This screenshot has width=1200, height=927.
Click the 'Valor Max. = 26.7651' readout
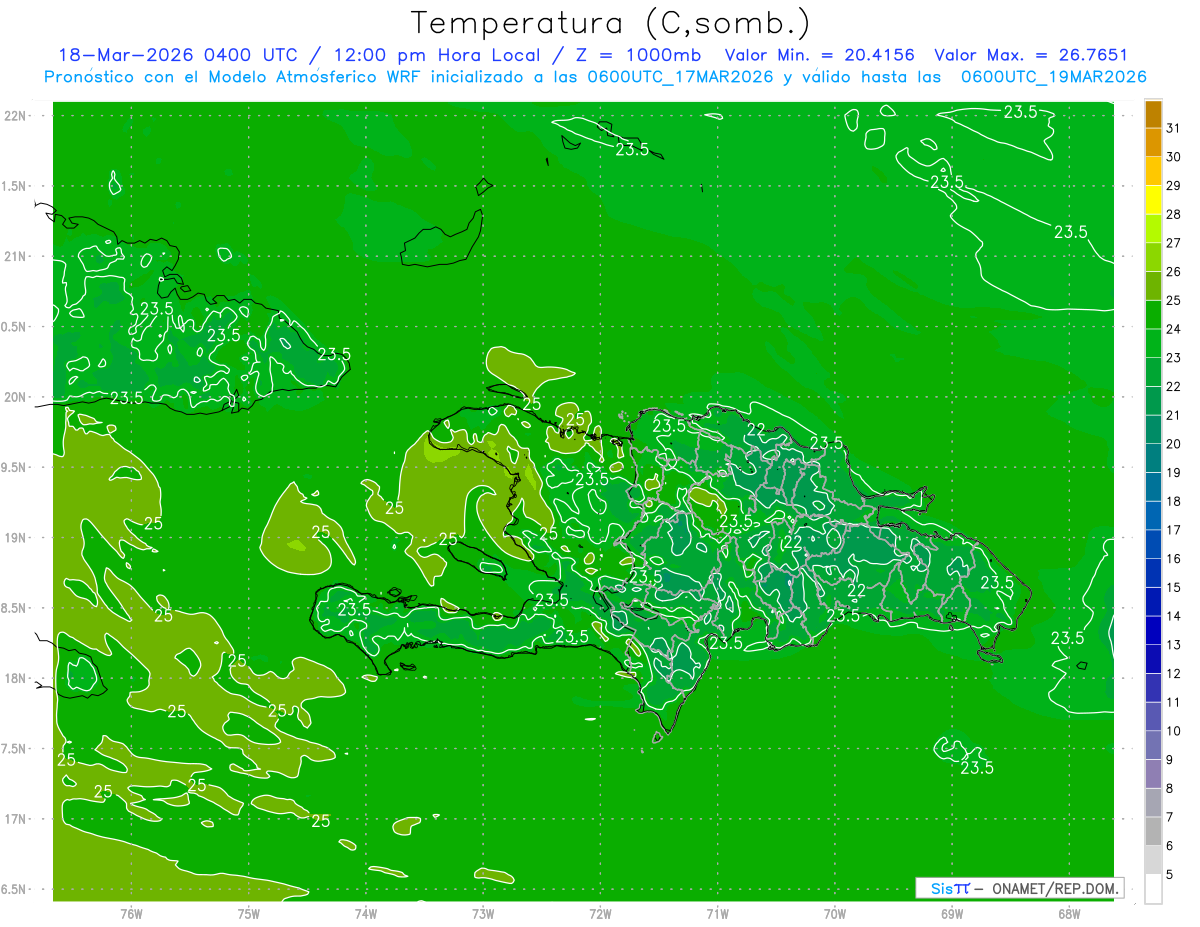(1030, 55)
